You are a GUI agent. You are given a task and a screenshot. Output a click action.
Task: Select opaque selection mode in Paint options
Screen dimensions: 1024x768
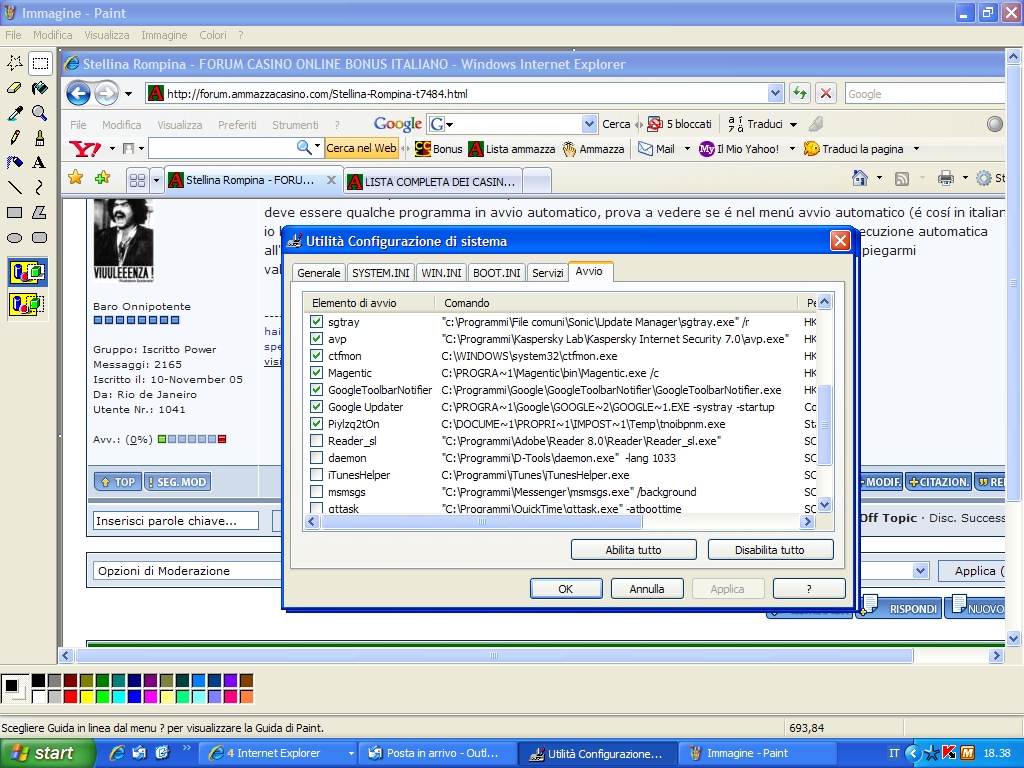pos(27,272)
